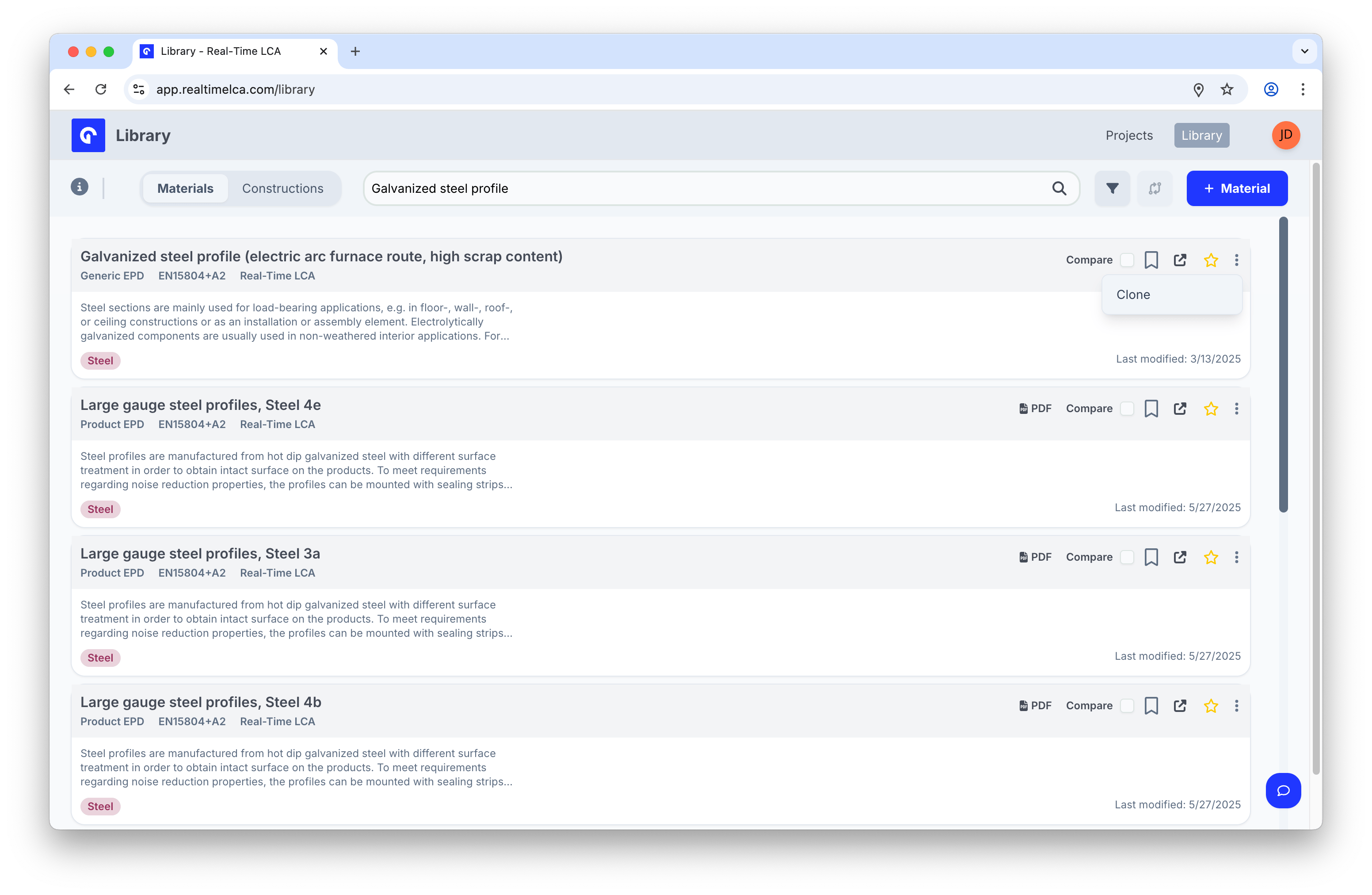Click the Large gauge steel profiles, Steel 3a title
The width and height of the screenshot is (1372, 895).
[x=200, y=554]
